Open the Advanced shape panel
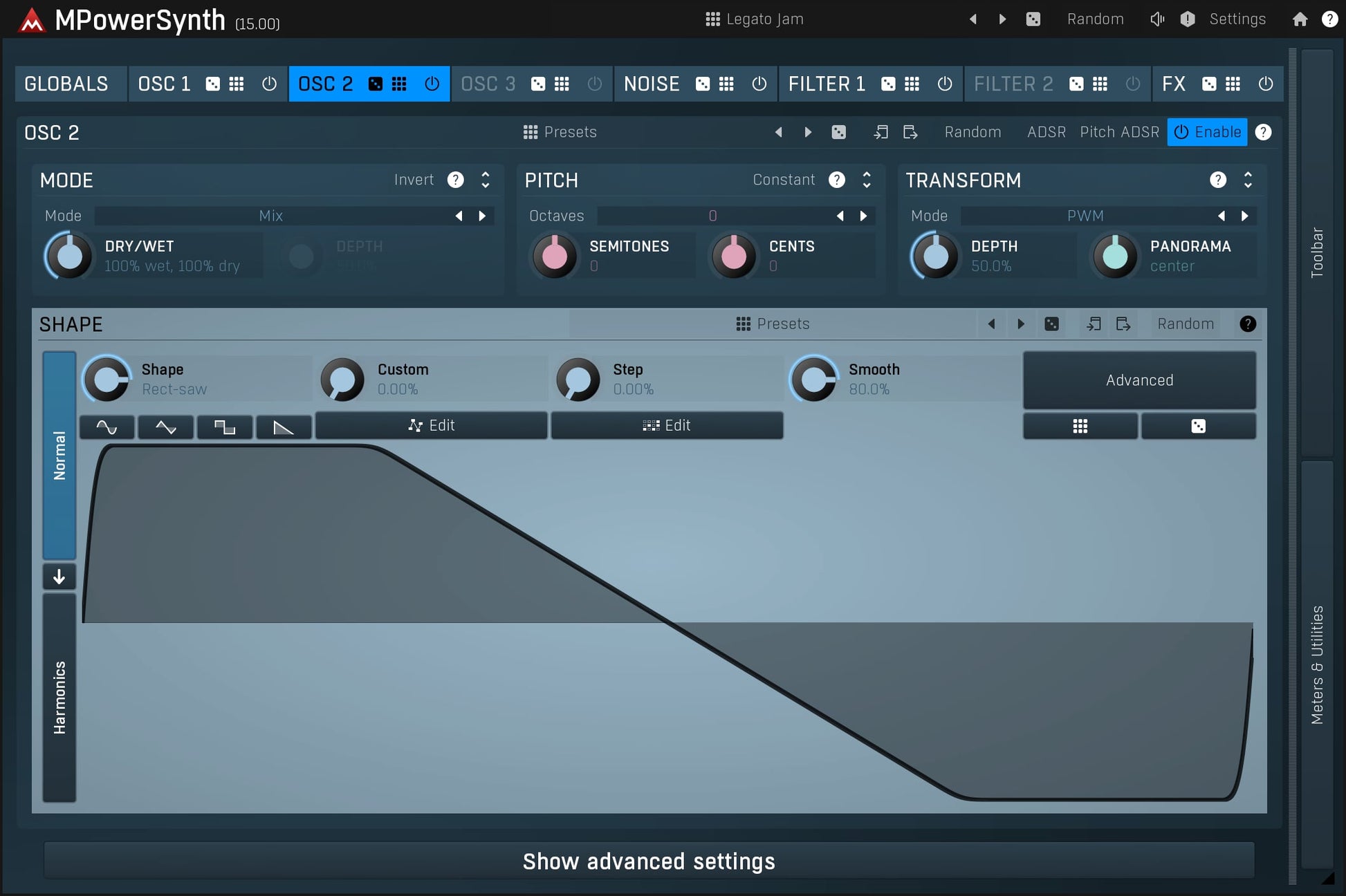The image size is (1346, 896). point(1139,380)
